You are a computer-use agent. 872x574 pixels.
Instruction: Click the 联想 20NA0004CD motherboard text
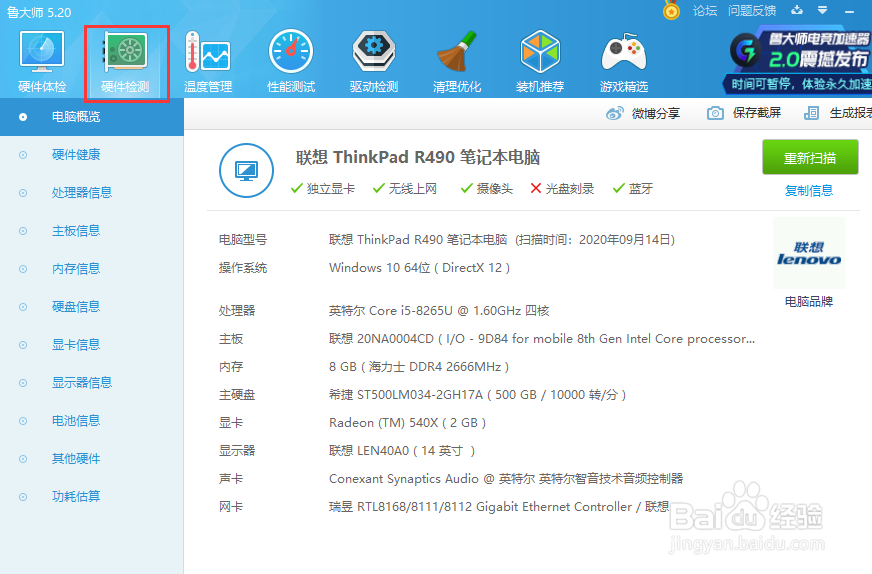[542, 339]
